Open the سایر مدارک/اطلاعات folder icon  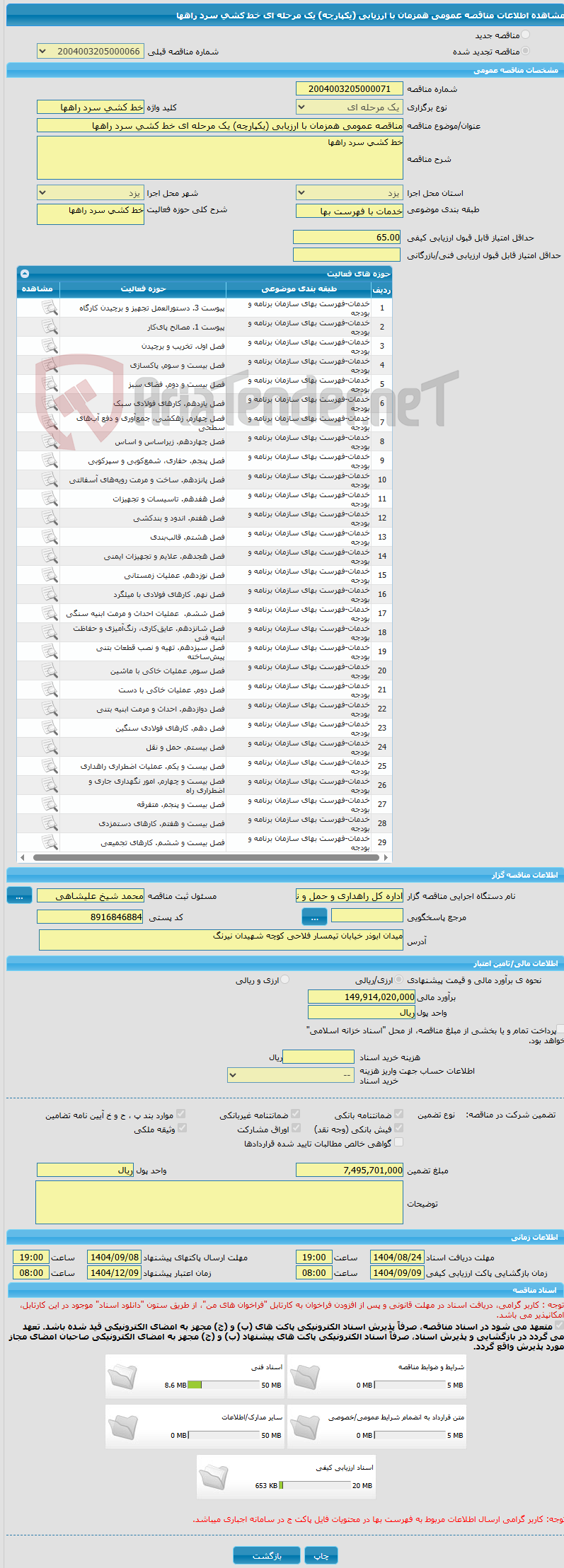[x=122, y=1427]
